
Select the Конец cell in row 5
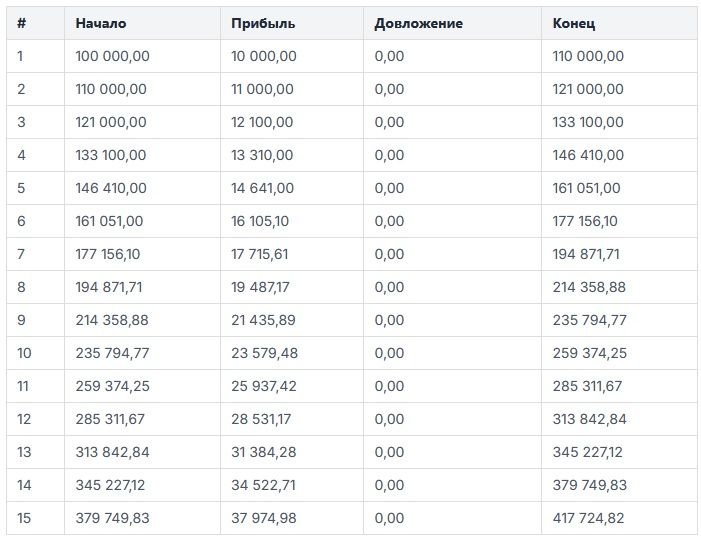(586, 188)
